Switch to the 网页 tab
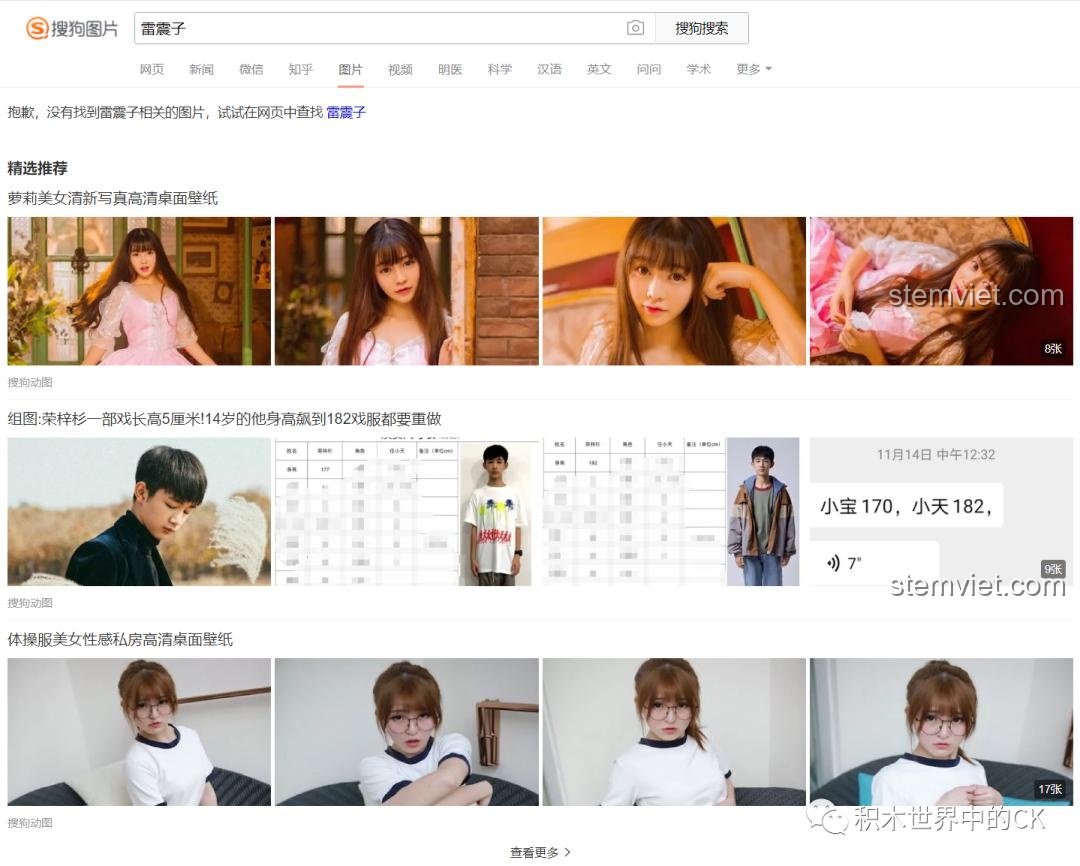The height and width of the screenshot is (866, 1080). tap(152, 69)
